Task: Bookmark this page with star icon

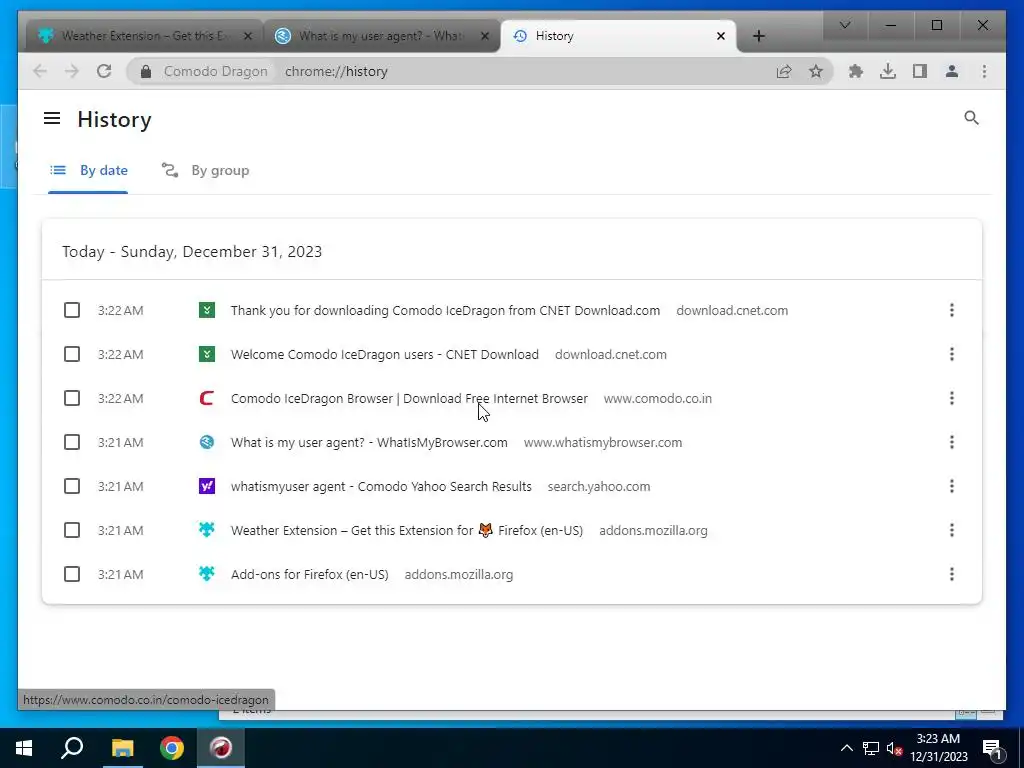Action: 816,71
